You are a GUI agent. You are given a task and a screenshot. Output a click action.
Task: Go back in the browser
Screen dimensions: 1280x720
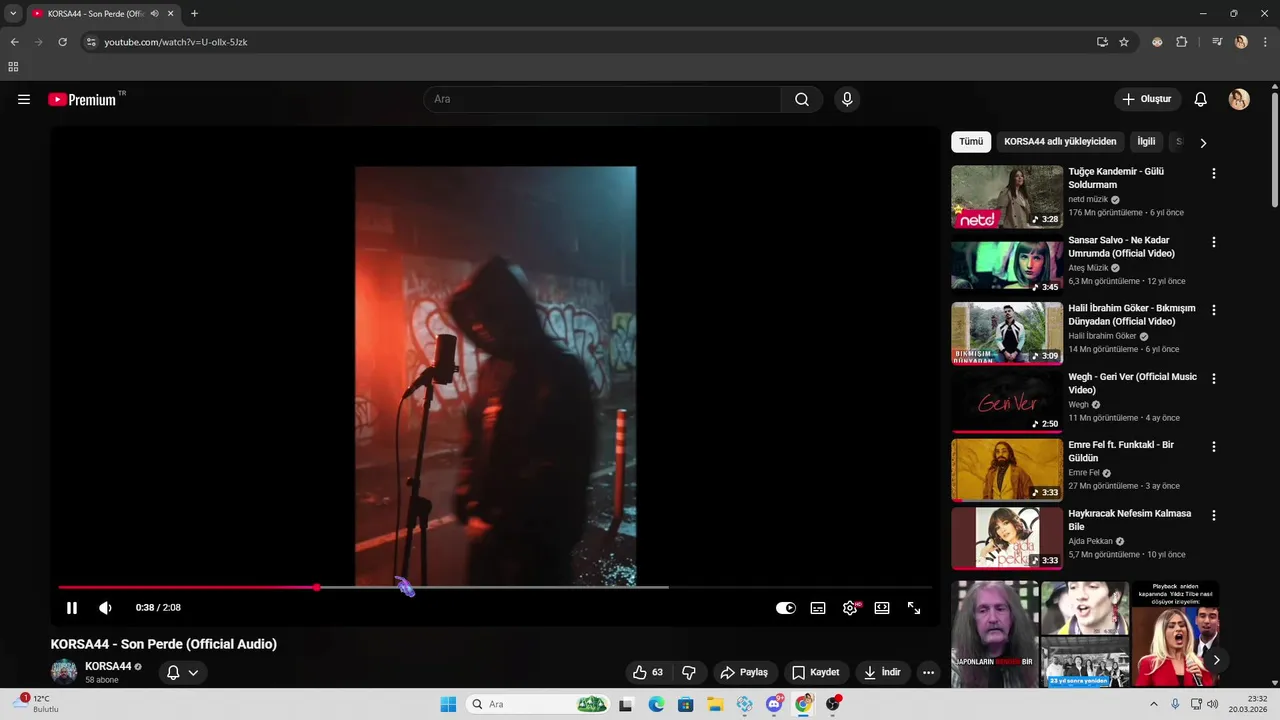coord(14,42)
